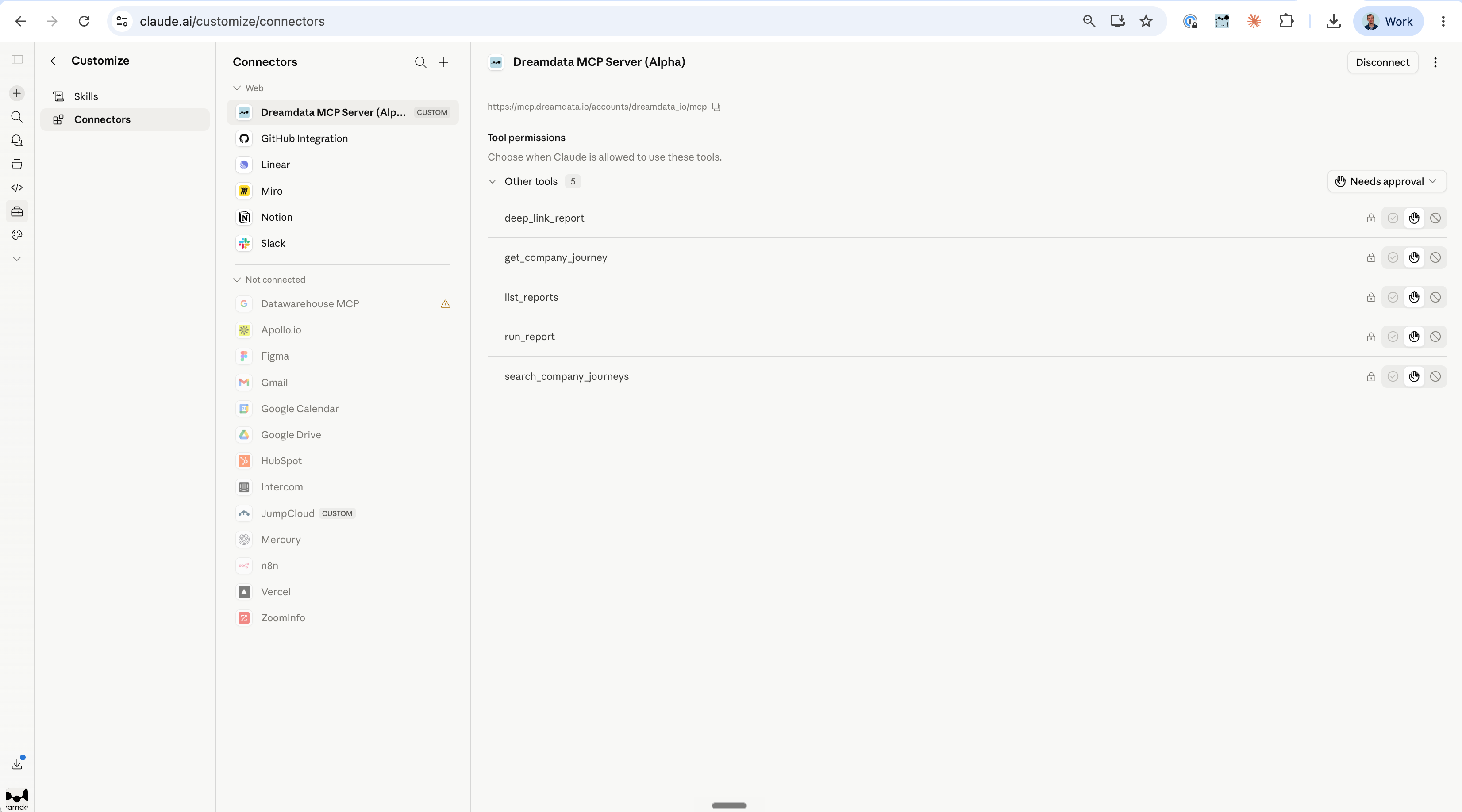Block the get_company_journey tool

(x=1435, y=257)
